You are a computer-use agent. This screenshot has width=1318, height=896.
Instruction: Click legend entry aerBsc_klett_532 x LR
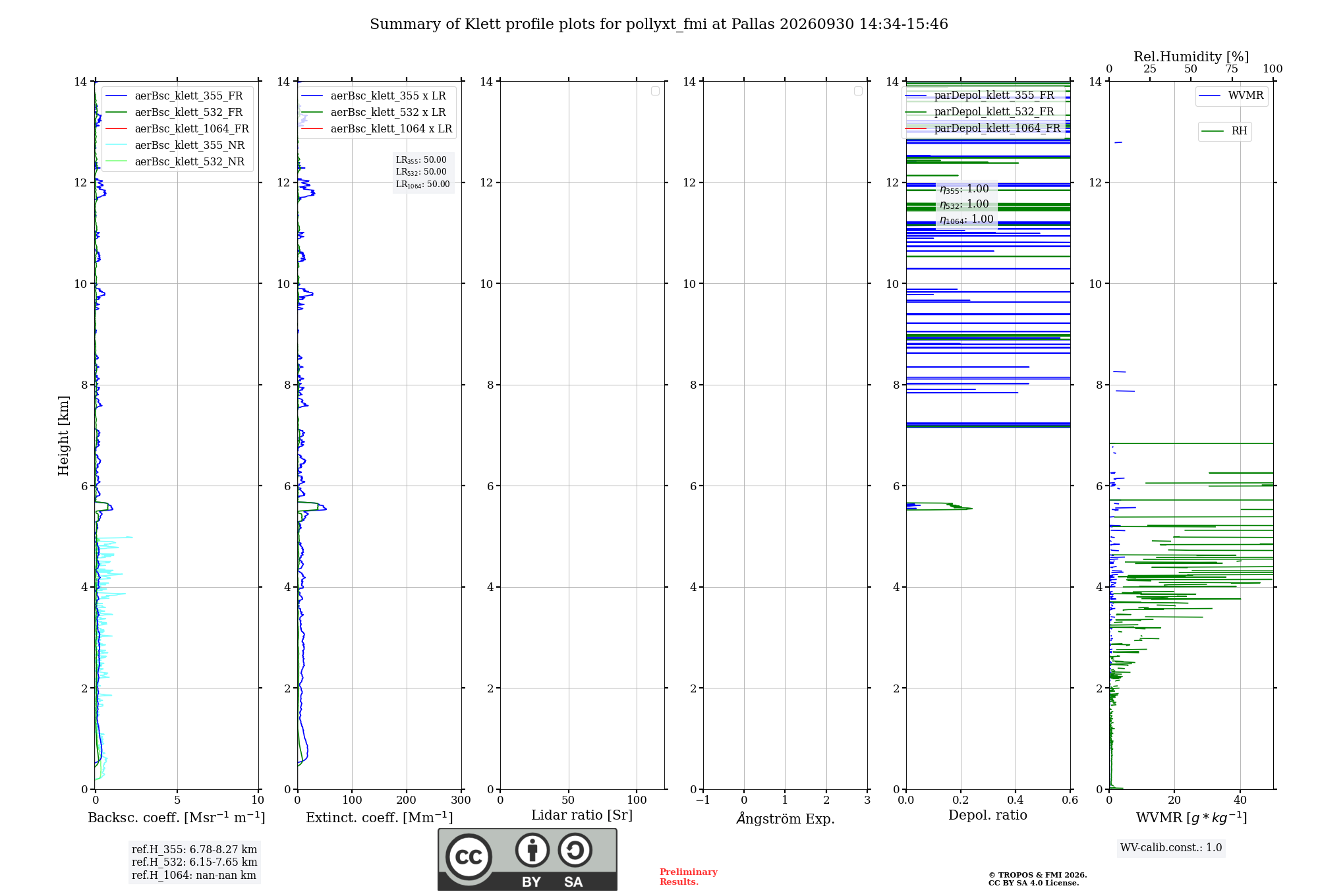(374, 112)
